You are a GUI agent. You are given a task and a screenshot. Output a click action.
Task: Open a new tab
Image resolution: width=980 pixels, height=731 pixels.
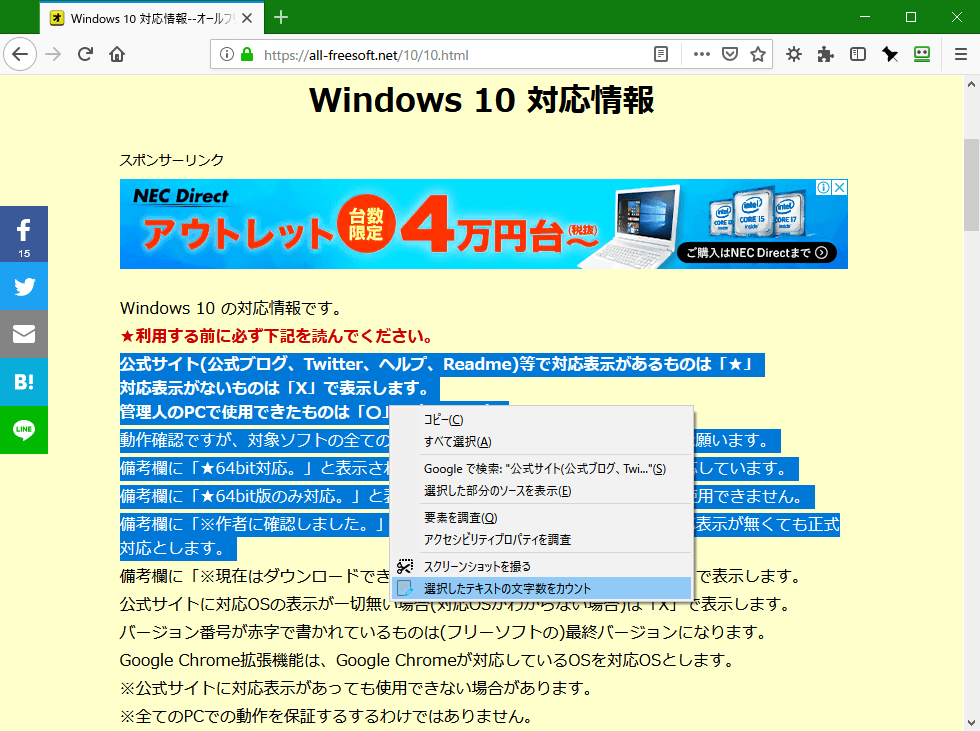click(281, 17)
